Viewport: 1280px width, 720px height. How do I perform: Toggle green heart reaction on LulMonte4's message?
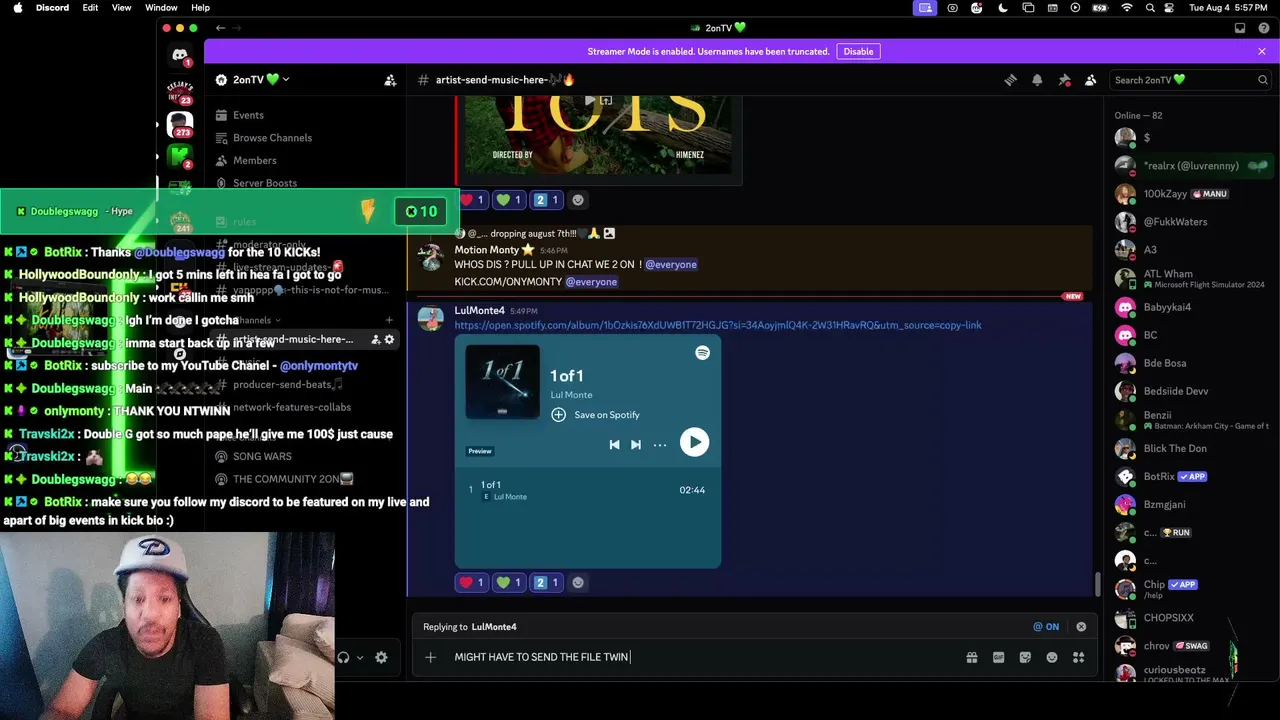pos(509,582)
